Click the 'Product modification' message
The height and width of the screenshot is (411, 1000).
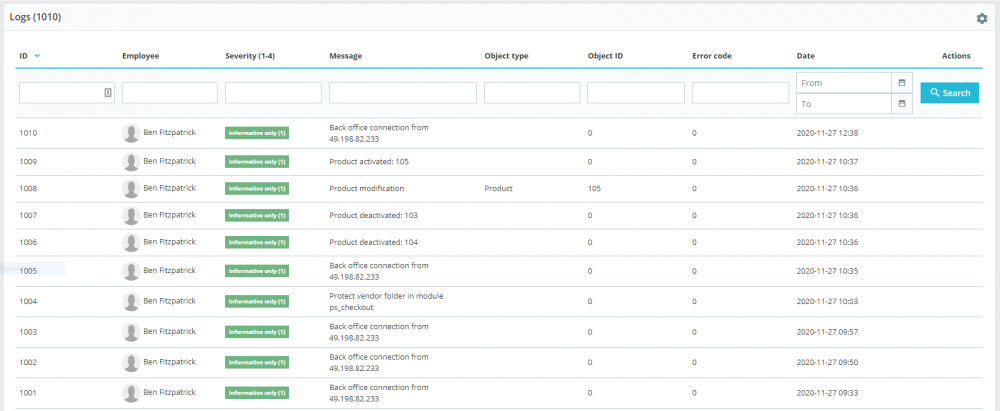(x=367, y=189)
